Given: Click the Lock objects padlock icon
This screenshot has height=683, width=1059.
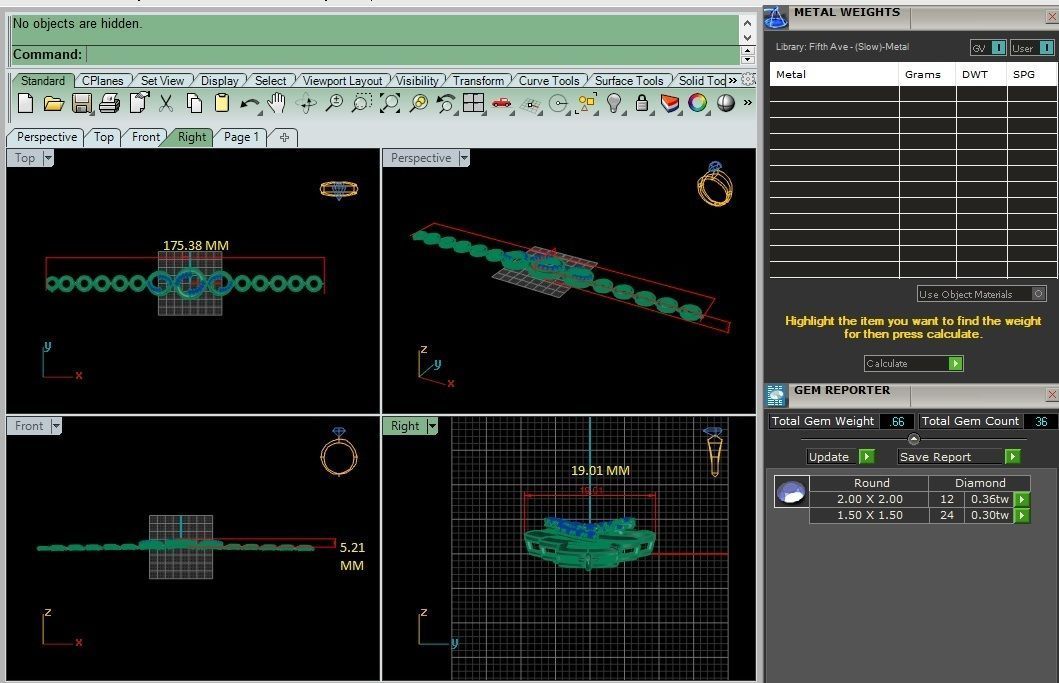Looking at the screenshot, I should 642,103.
